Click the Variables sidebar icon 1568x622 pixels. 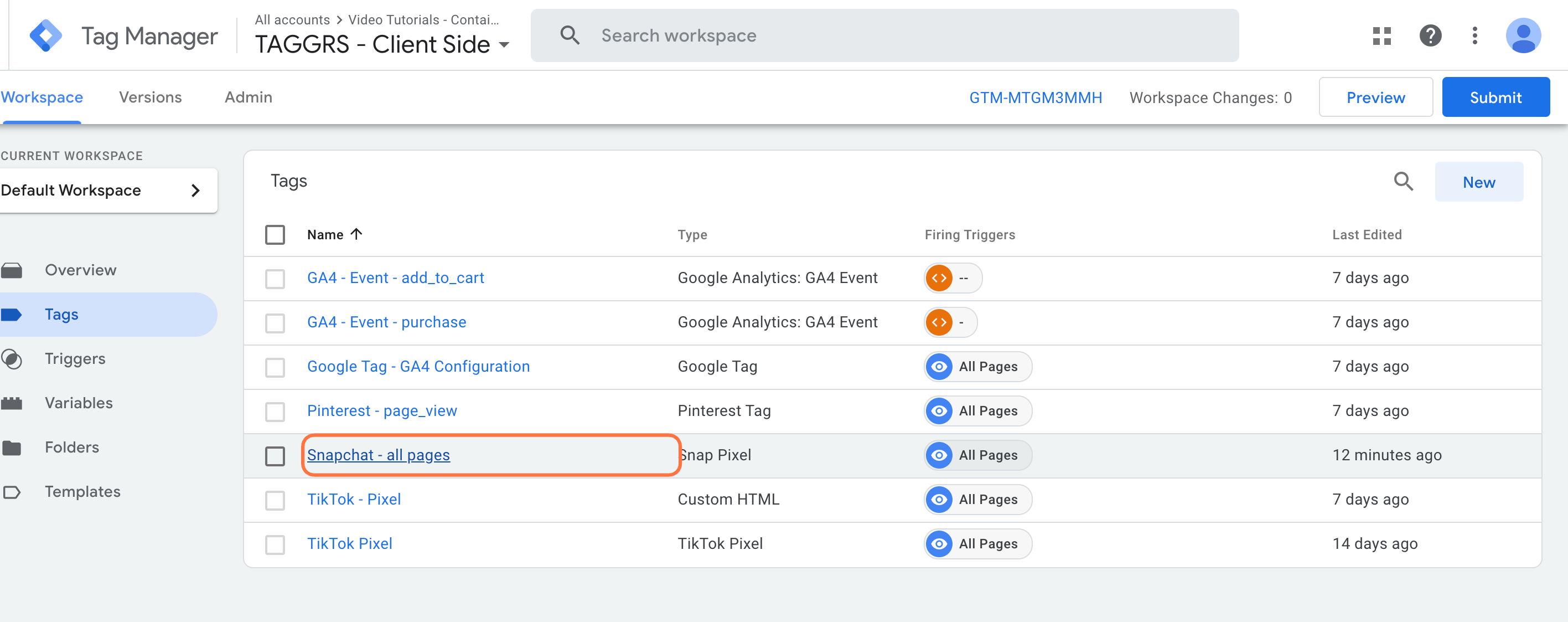pos(12,403)
